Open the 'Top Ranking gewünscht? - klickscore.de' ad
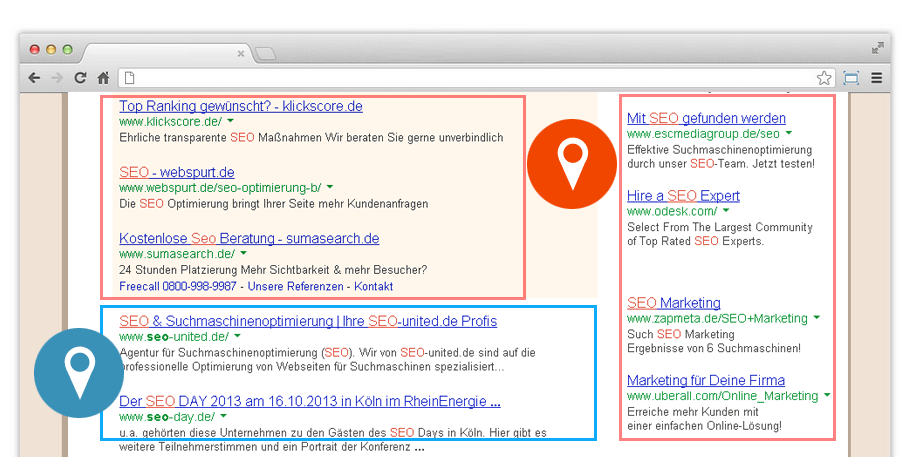Screen dimensions: 908x457 click(x=241, y=106)
